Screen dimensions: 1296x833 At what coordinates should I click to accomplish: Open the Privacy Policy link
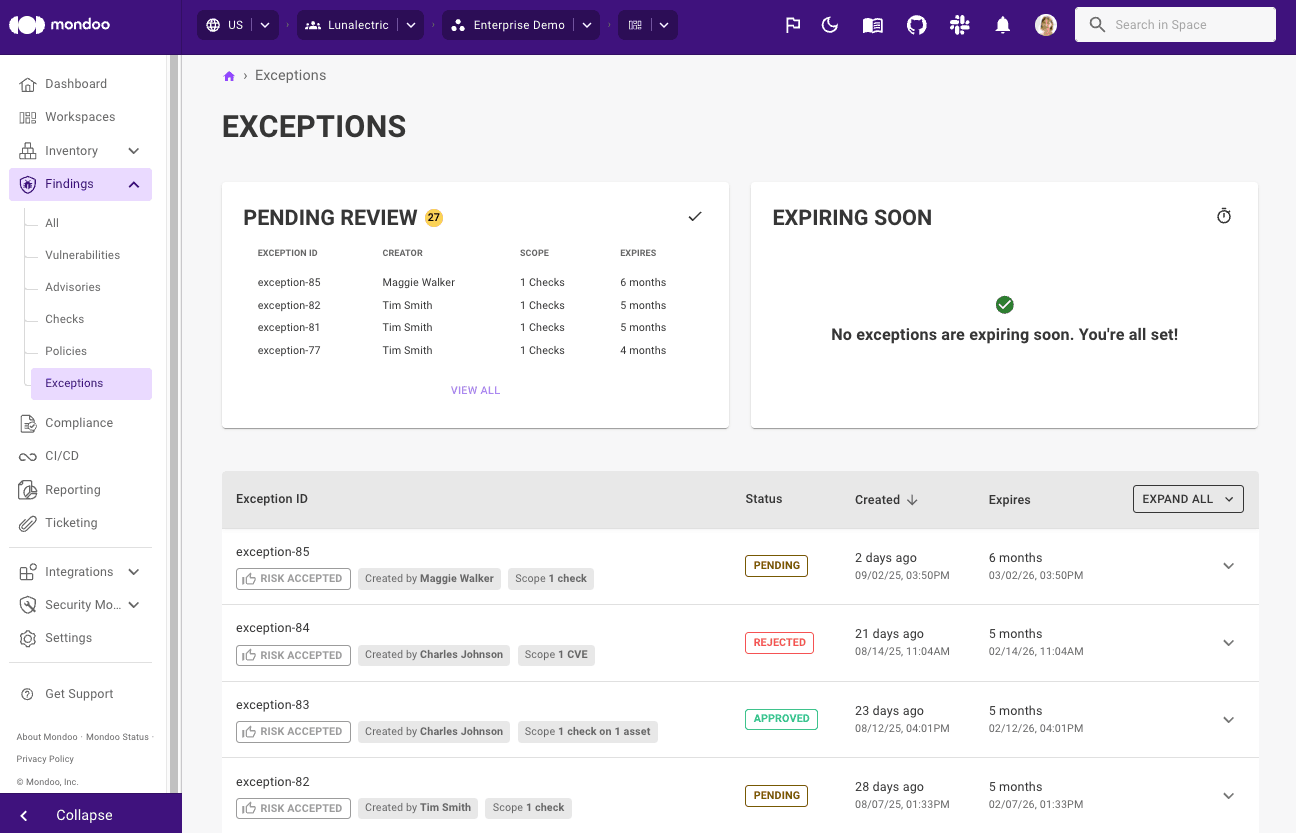(47, 759)
